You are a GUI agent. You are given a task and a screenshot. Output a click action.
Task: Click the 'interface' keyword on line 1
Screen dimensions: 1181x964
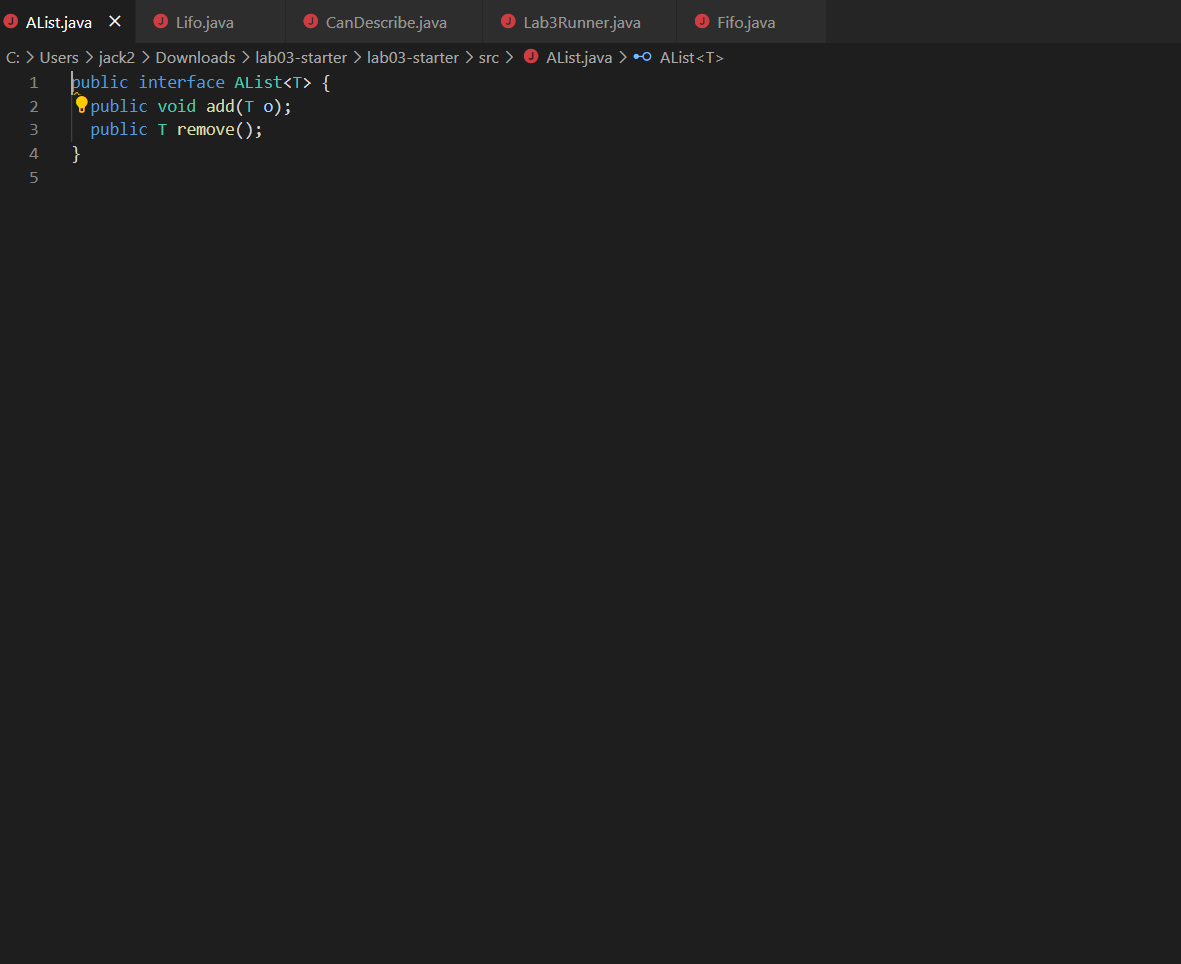(x=182, y=82)
